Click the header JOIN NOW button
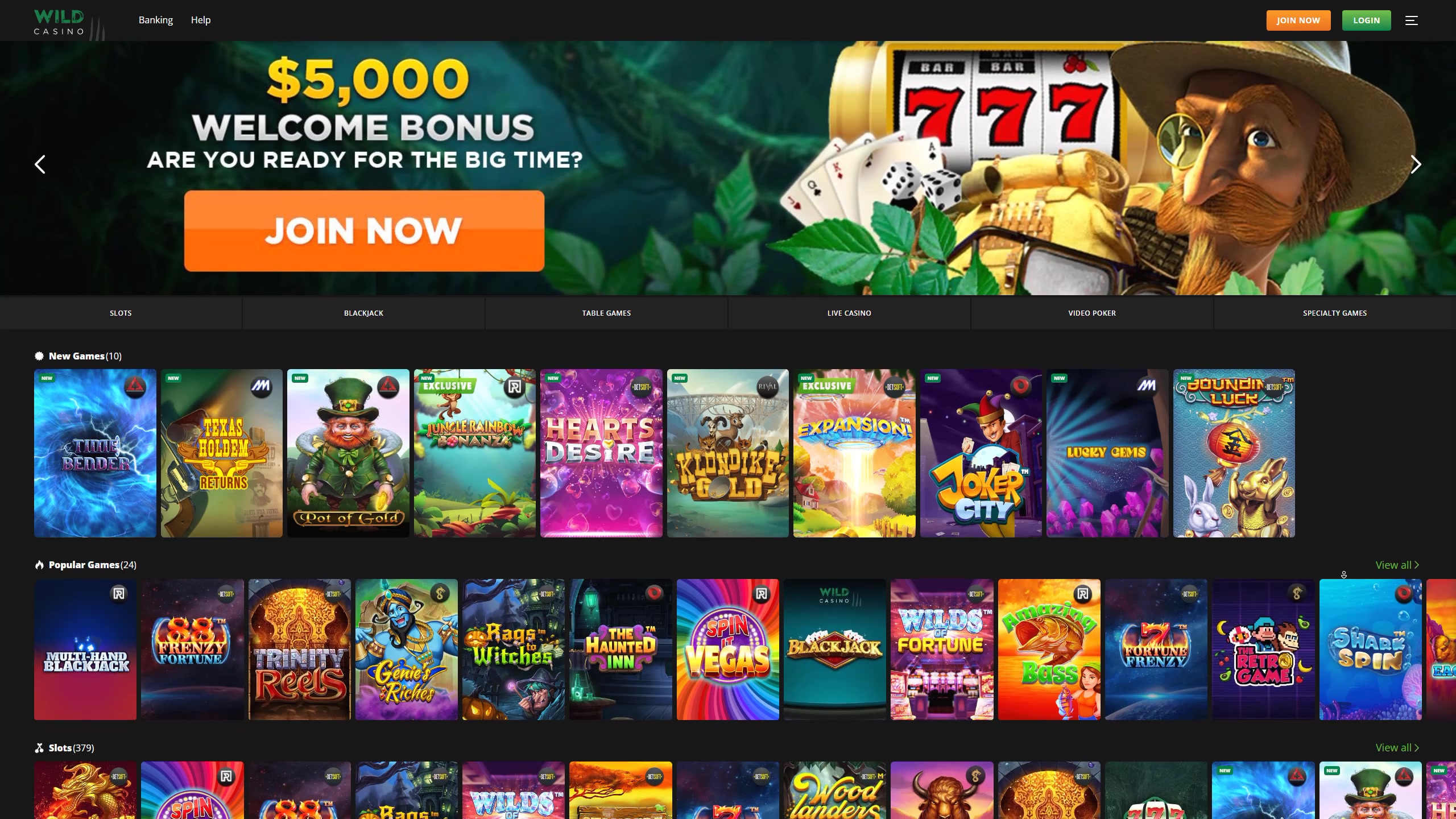This screenshot has width=1456, height=819. [x=1298, y=20]
